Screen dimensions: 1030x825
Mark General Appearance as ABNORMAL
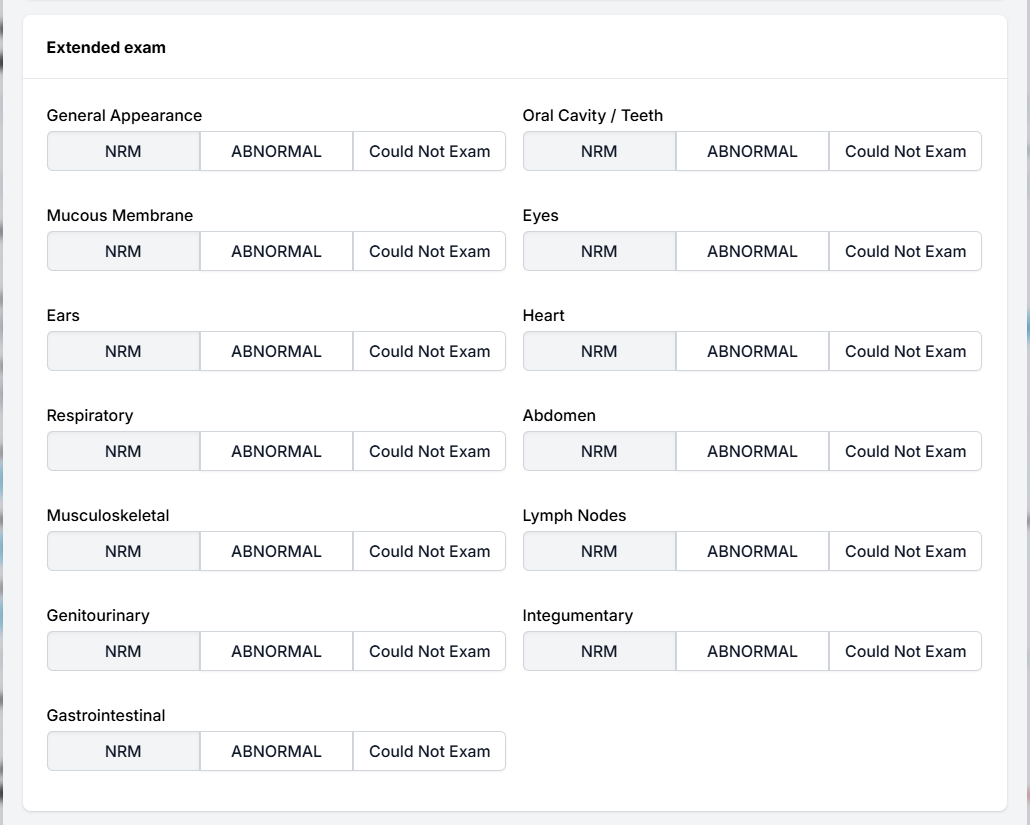pos(276,151)
